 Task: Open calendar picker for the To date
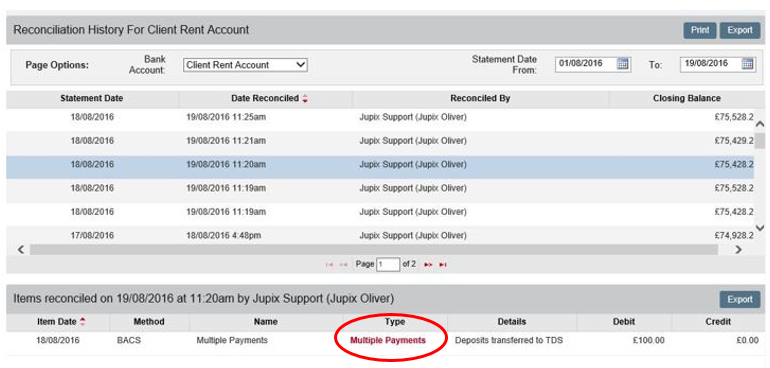(747, 64)
